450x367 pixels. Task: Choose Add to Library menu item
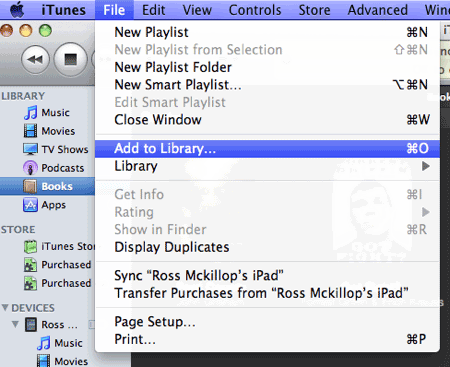click(x=267, y=149)
